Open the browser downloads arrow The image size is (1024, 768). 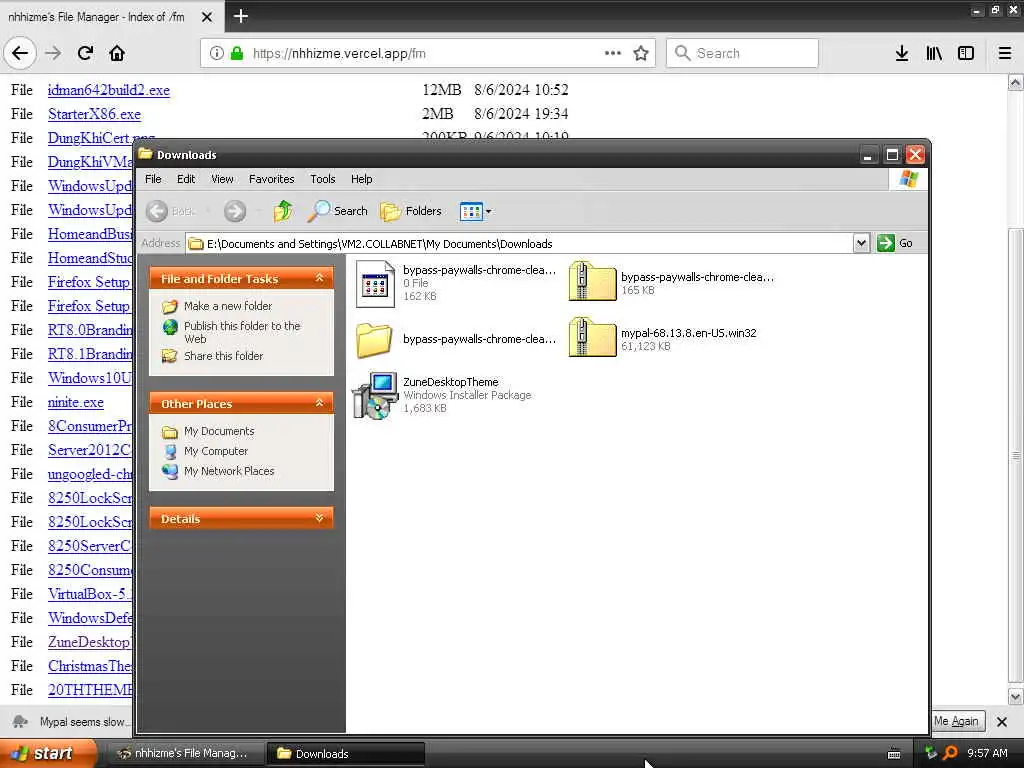pos(901,53)
